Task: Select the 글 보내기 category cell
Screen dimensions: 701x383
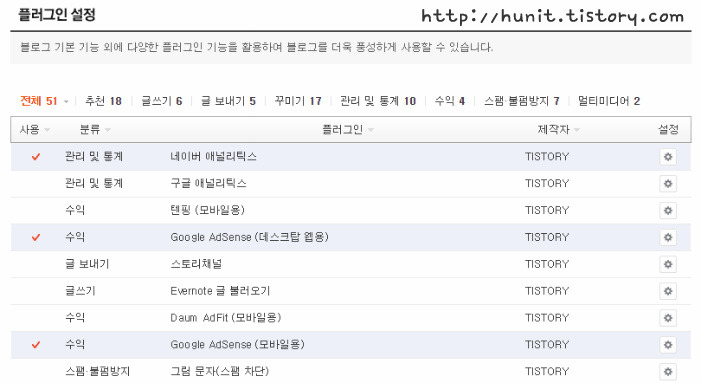Action: 87,264
